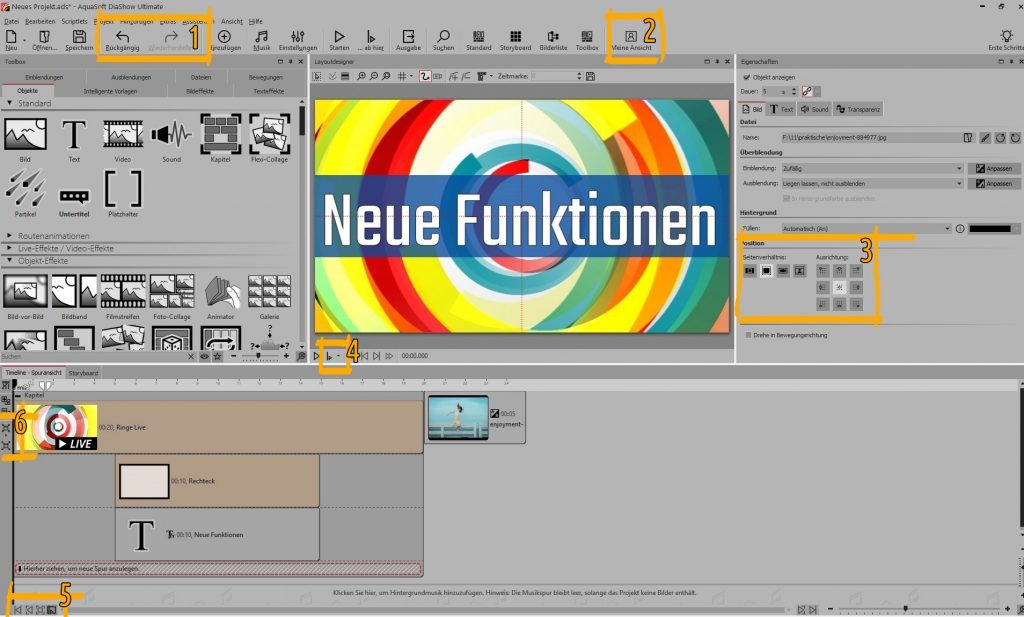This screenshot has width=1024, height=617.
Task: Choose the Kapitel object icon
Action: pos(220,135)
